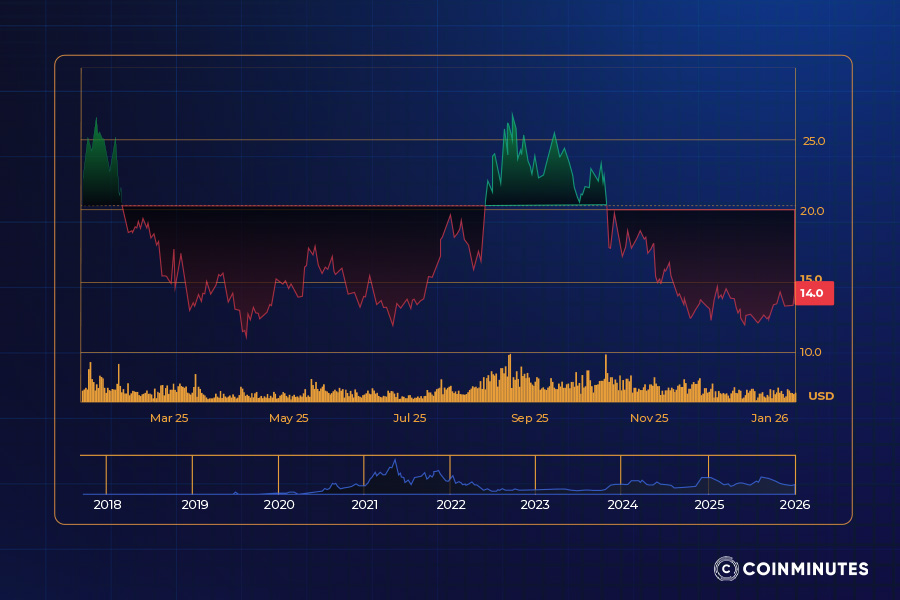Click 2026 at the navigator's right end

point(794,505)
